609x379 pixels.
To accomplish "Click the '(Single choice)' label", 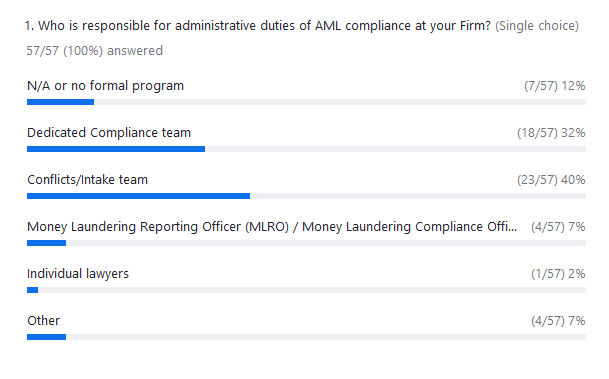I will click(537, 26).
